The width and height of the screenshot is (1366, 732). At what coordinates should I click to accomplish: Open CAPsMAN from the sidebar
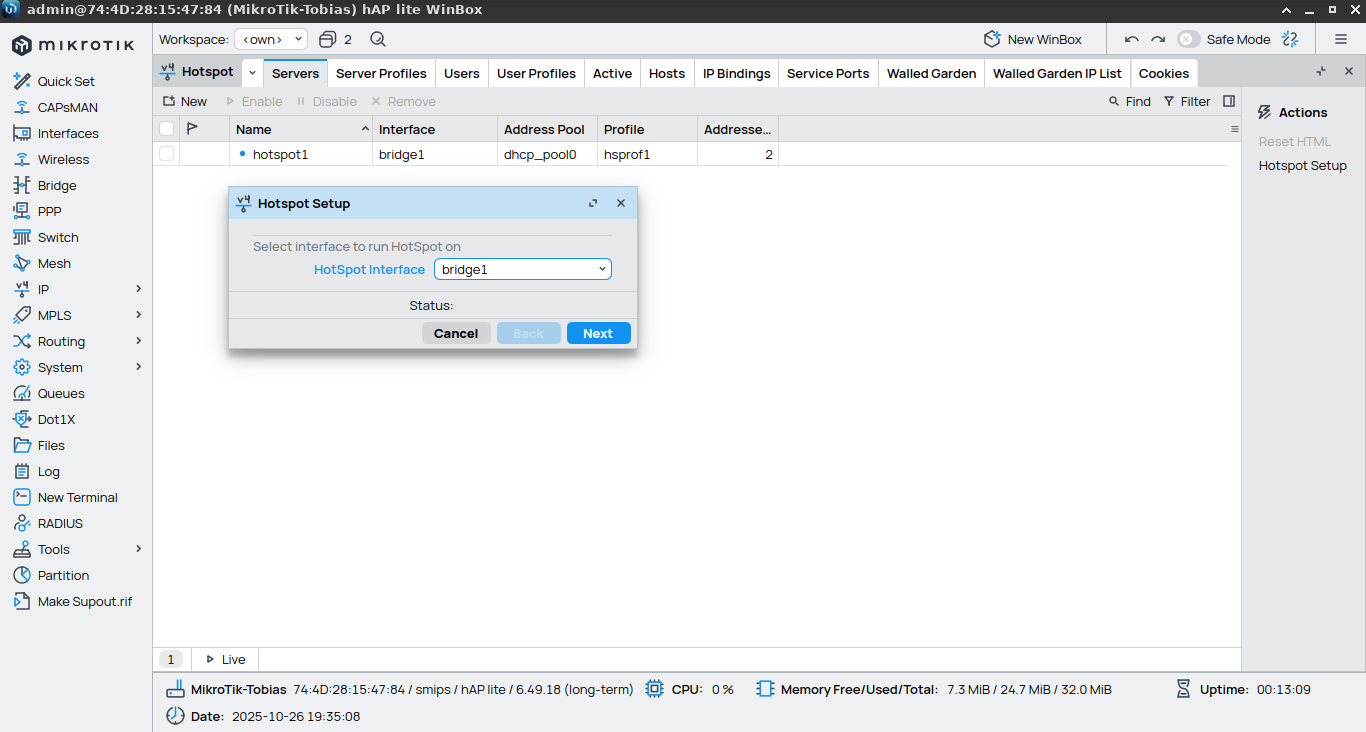coord(67,107)
